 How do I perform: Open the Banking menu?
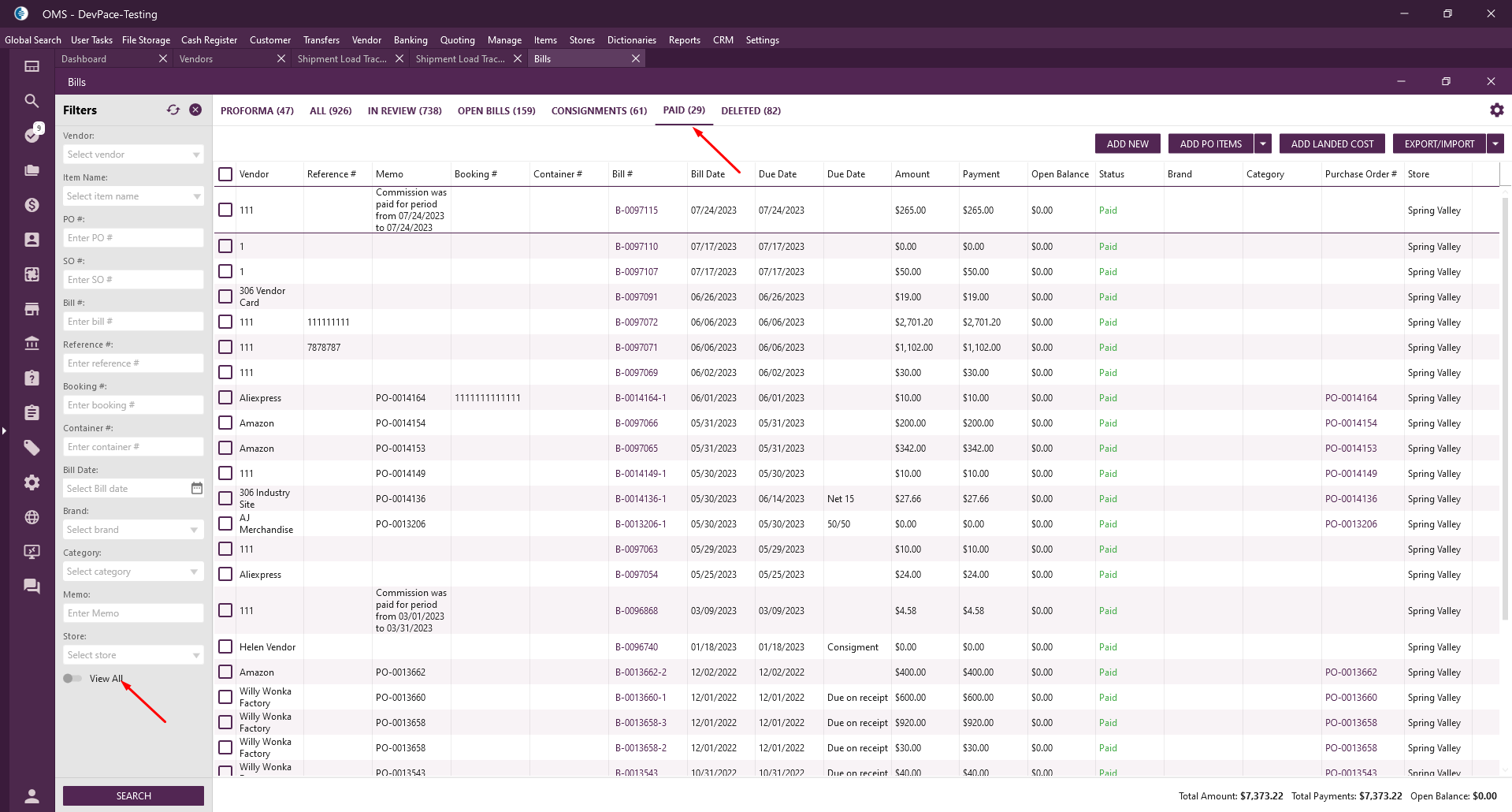click(411, 40)
